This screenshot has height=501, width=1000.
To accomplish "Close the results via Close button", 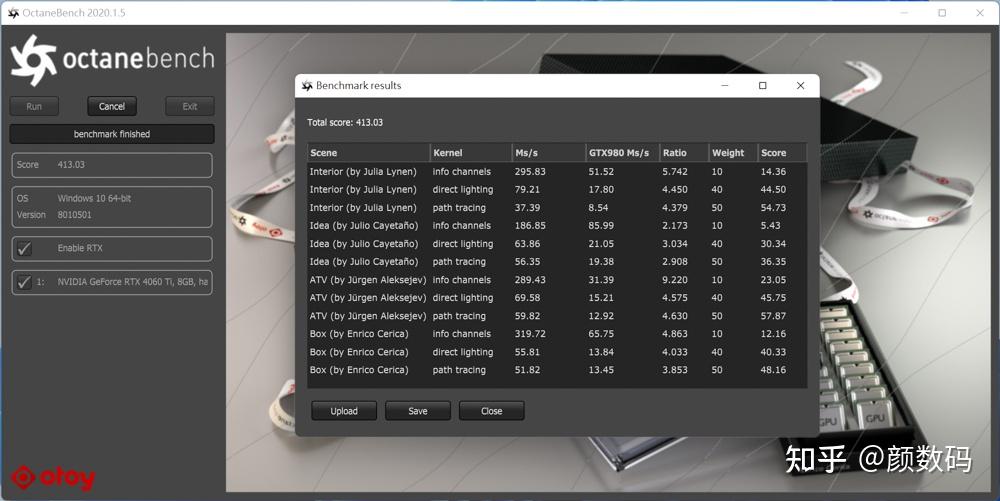I will pos(492,411).
